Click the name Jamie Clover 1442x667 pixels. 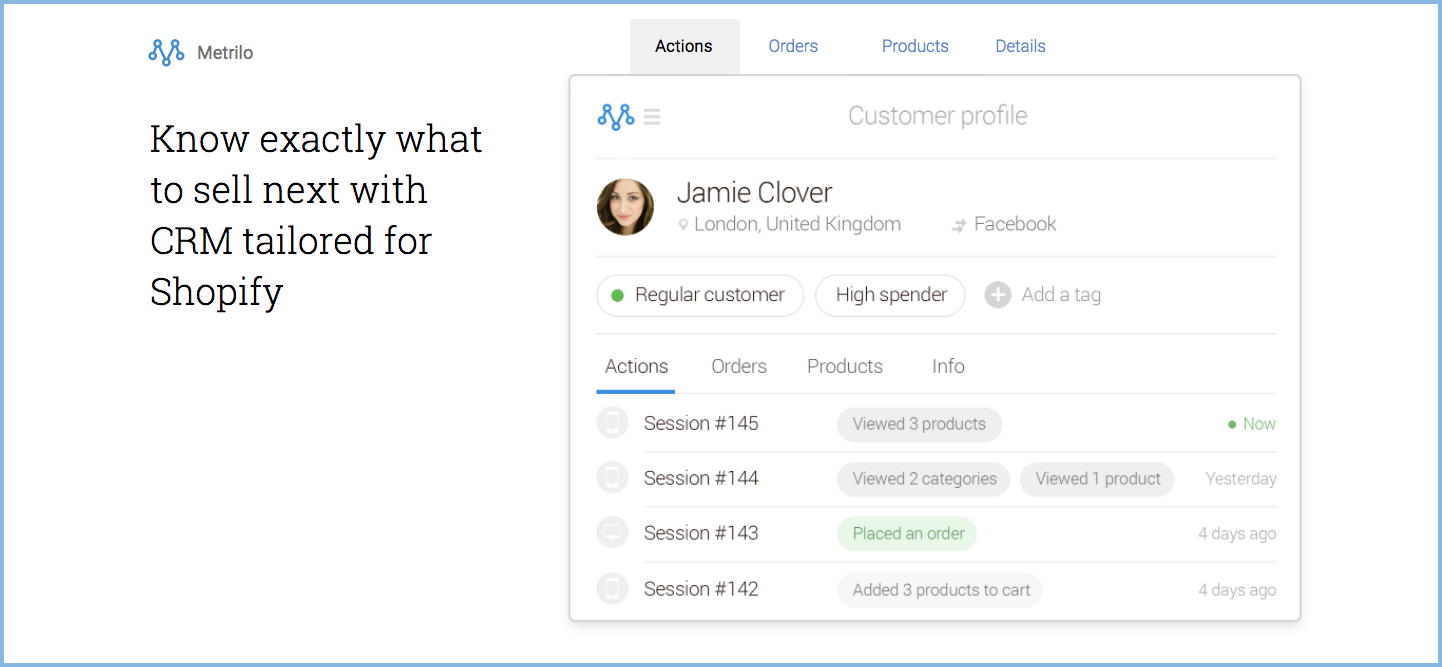coord(755,192)
